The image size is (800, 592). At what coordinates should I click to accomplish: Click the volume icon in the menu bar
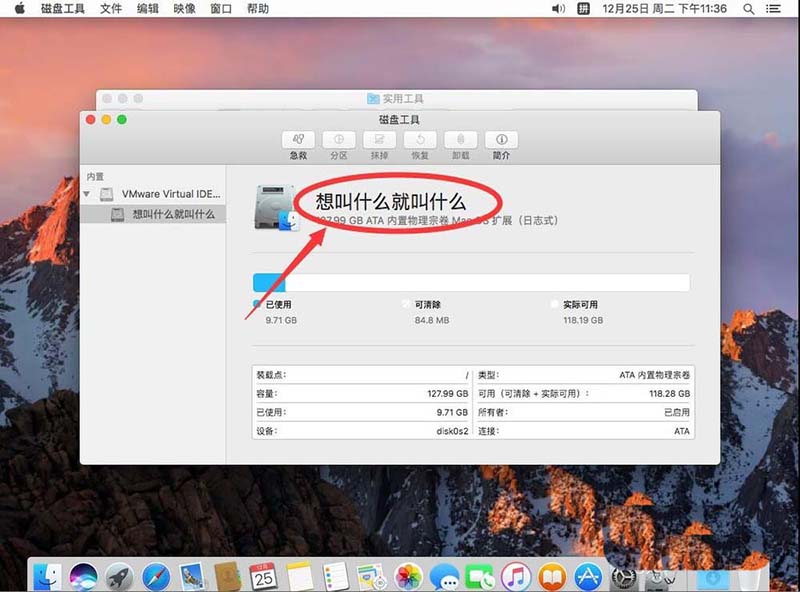point(558,8)
